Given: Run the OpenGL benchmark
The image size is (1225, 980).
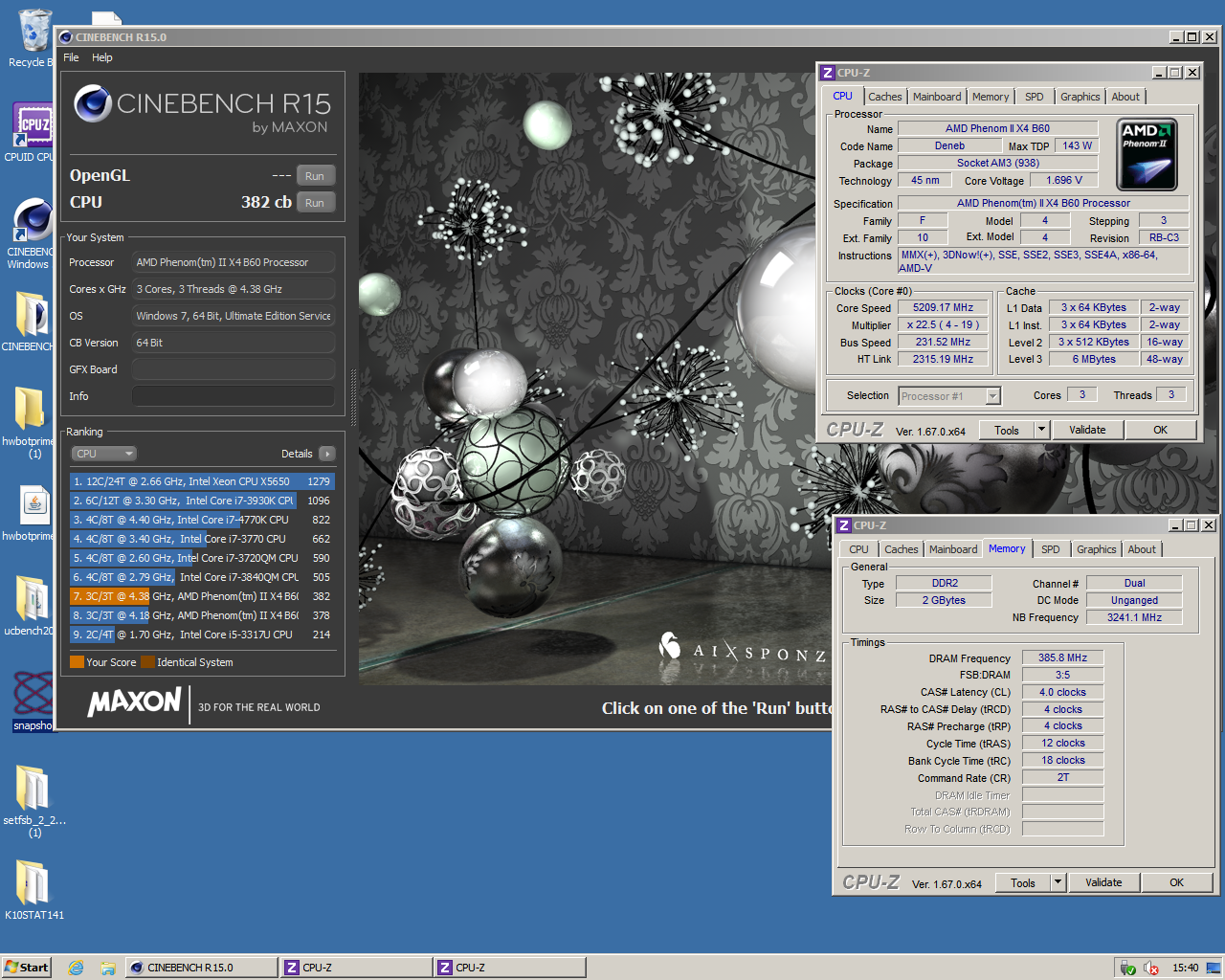Looking at the screenshot, I should click(315, 176).
